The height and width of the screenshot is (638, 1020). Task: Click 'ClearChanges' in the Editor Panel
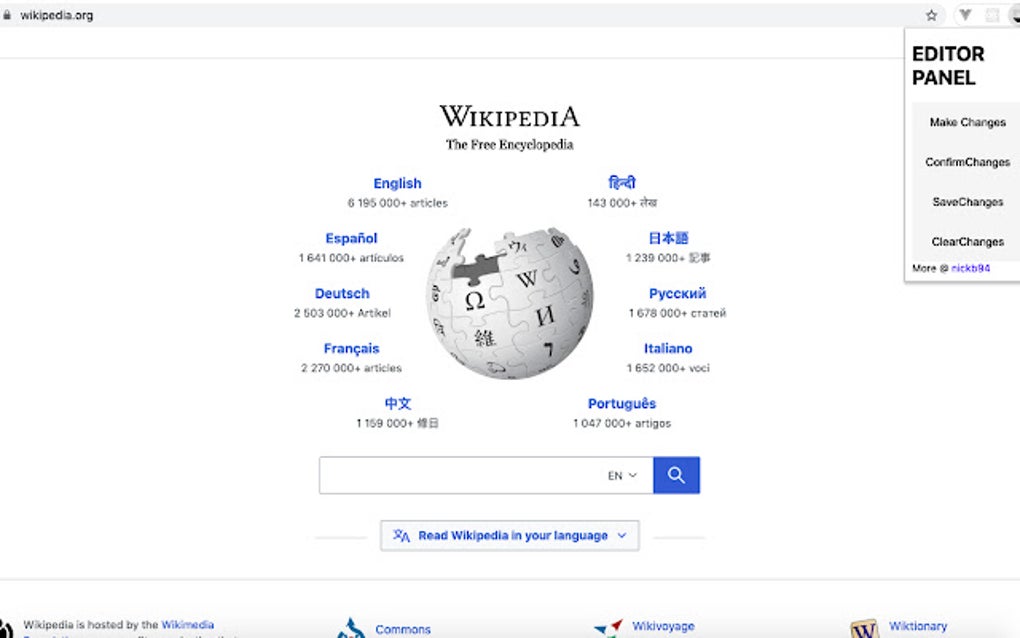click(x=966, y=241)
